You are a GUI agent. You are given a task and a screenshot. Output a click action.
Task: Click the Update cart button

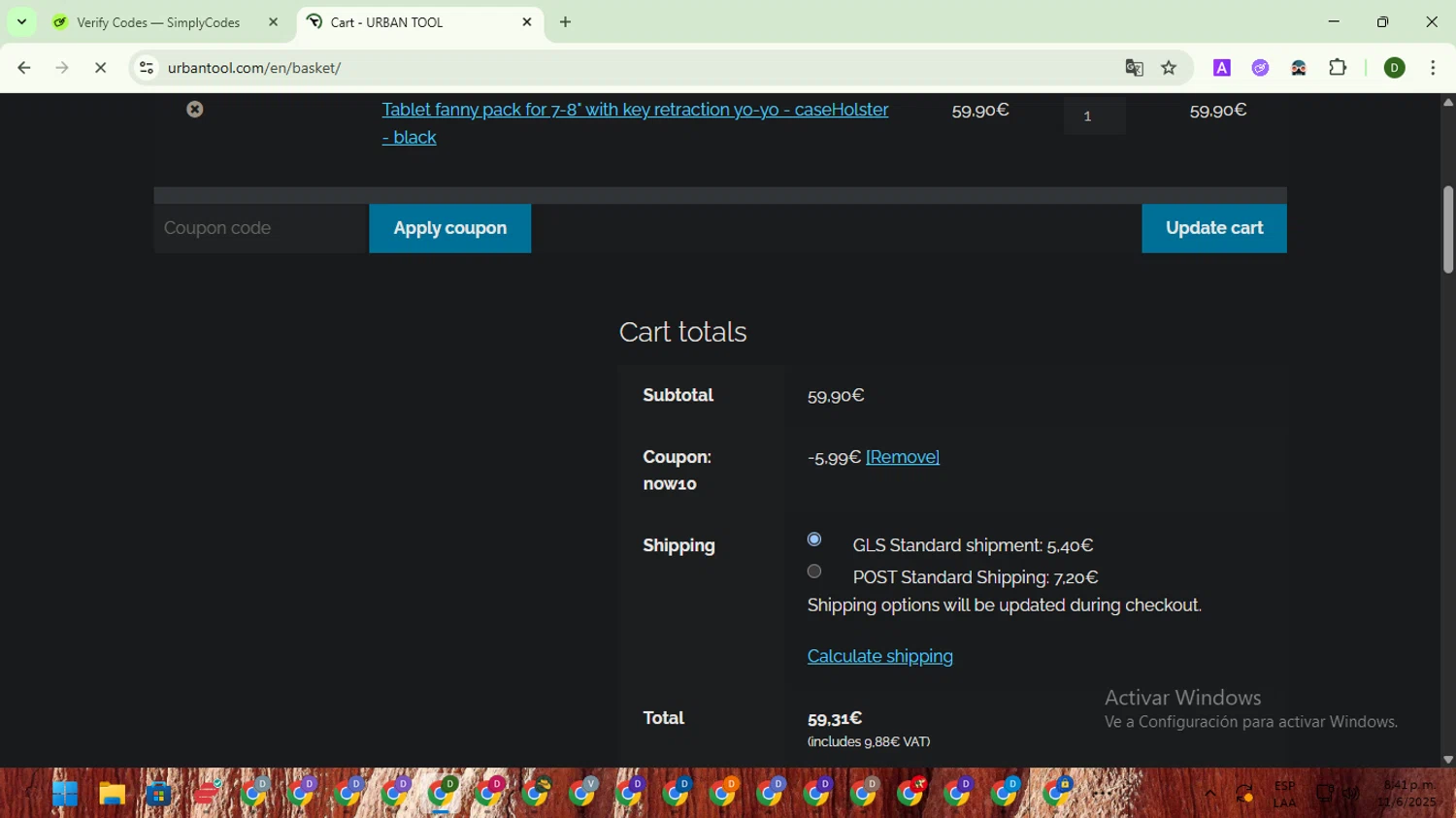[1214, 228]
